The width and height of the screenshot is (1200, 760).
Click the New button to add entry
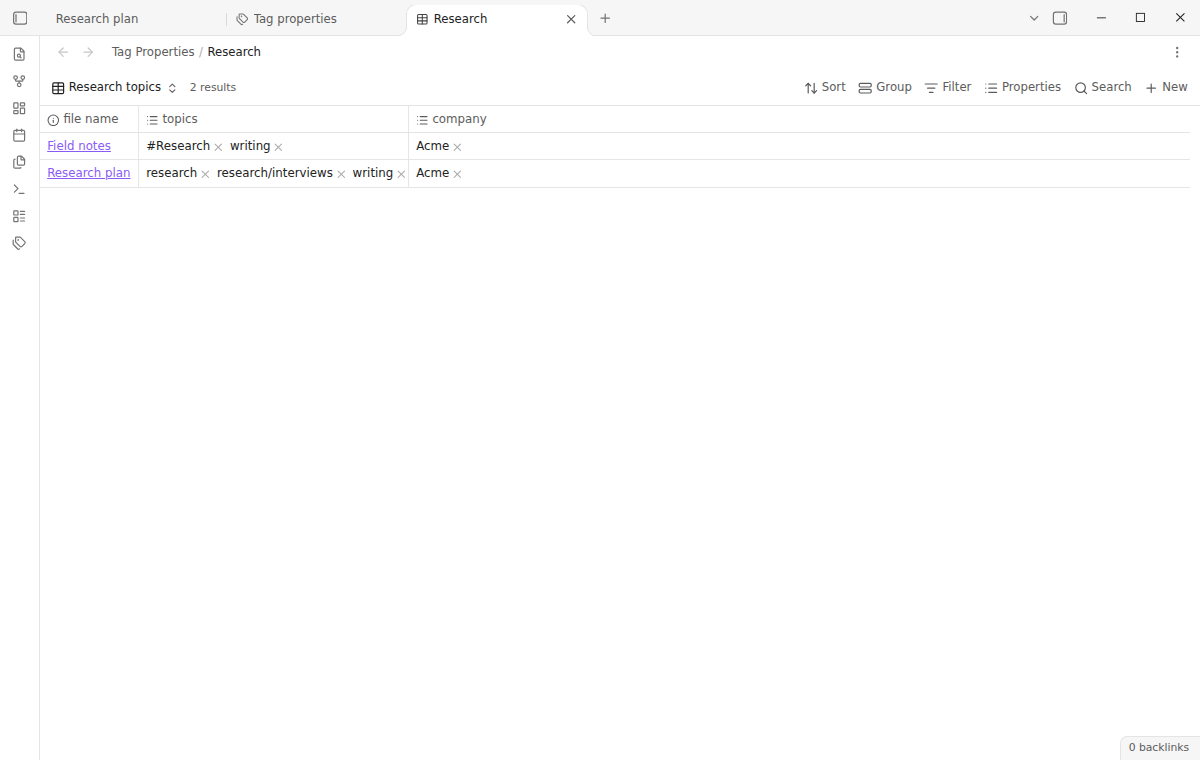[x=1166, y=88]
